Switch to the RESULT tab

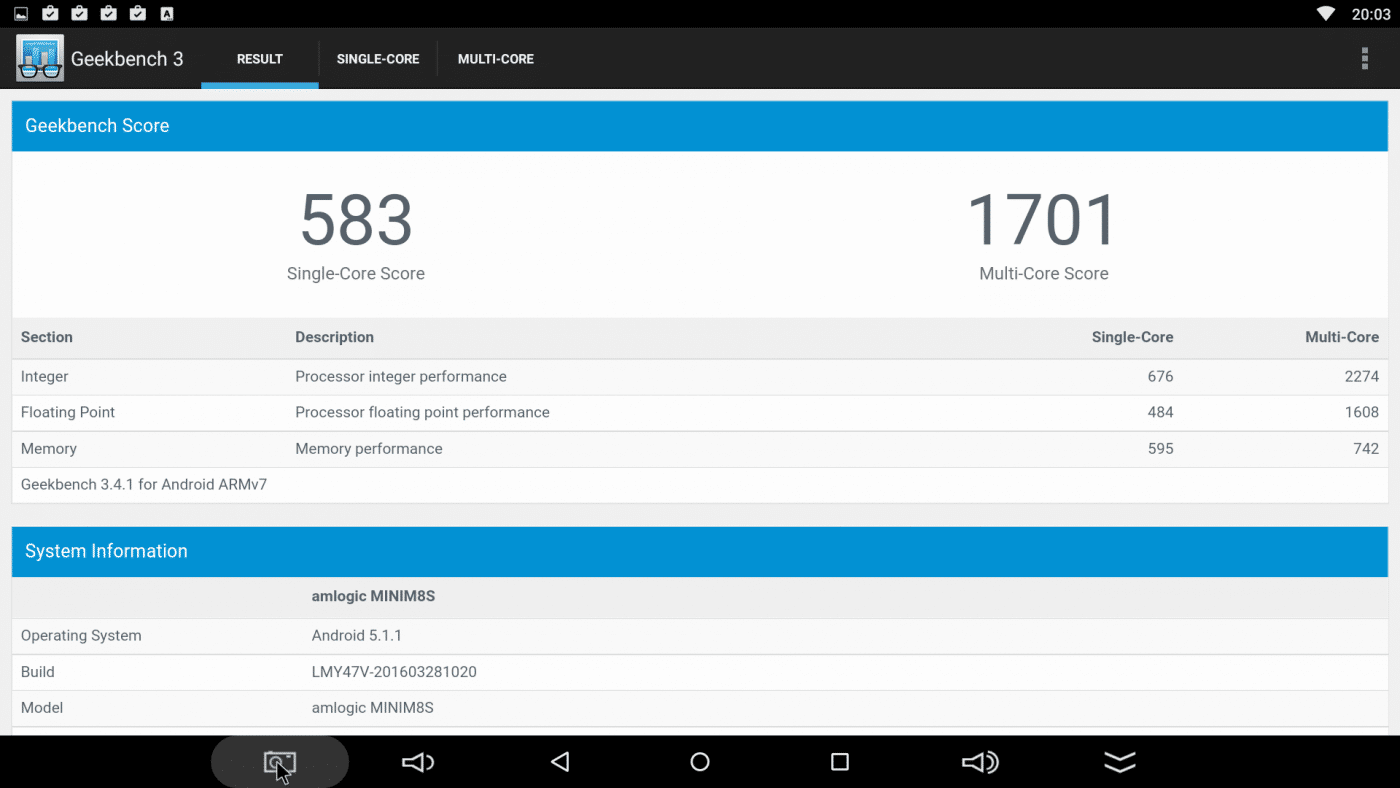[x=260, y=59]
